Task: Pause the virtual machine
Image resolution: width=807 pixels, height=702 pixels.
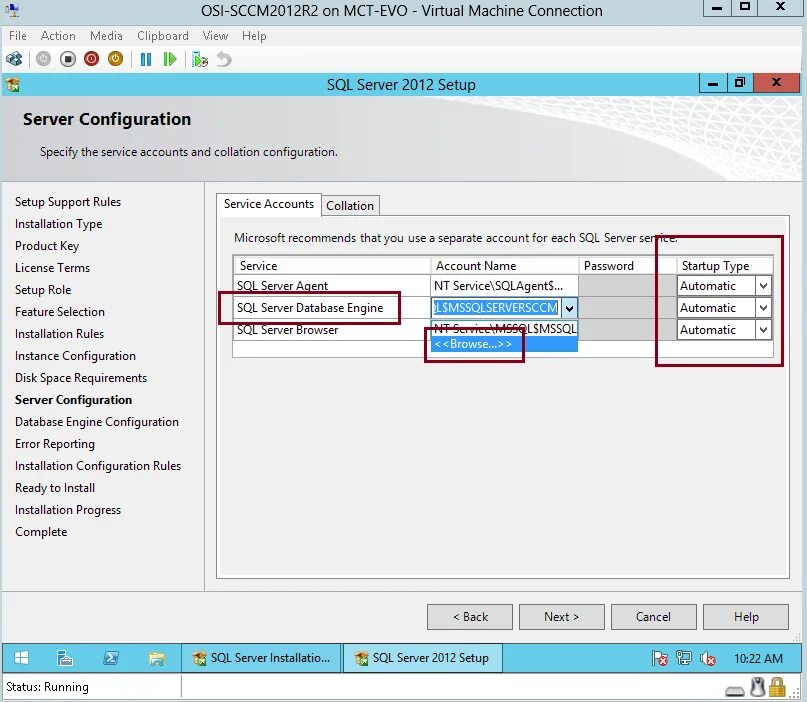Action: coord(146,59)
